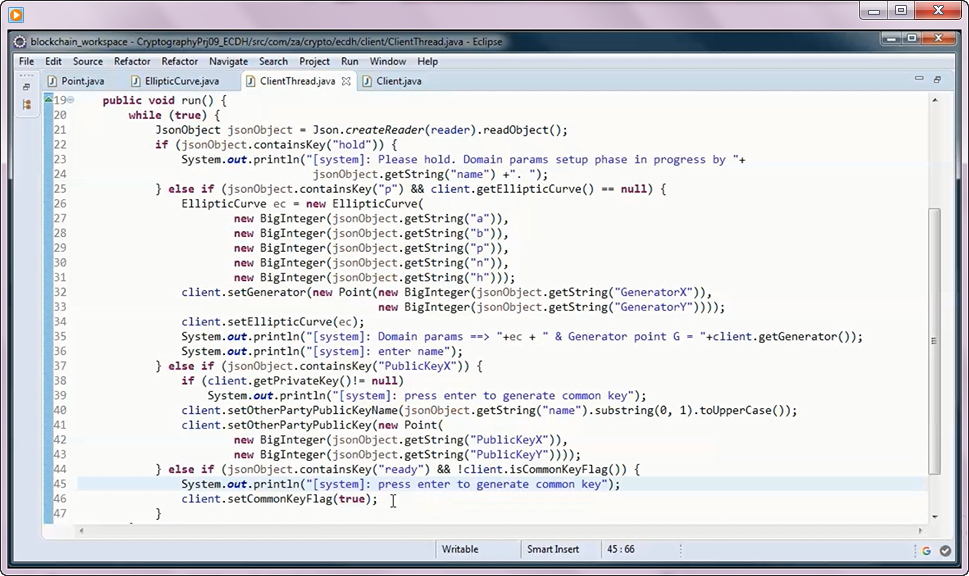Open the first Refactor menu
This screenshot has width=969, height=576.
[x=132, y=61]
